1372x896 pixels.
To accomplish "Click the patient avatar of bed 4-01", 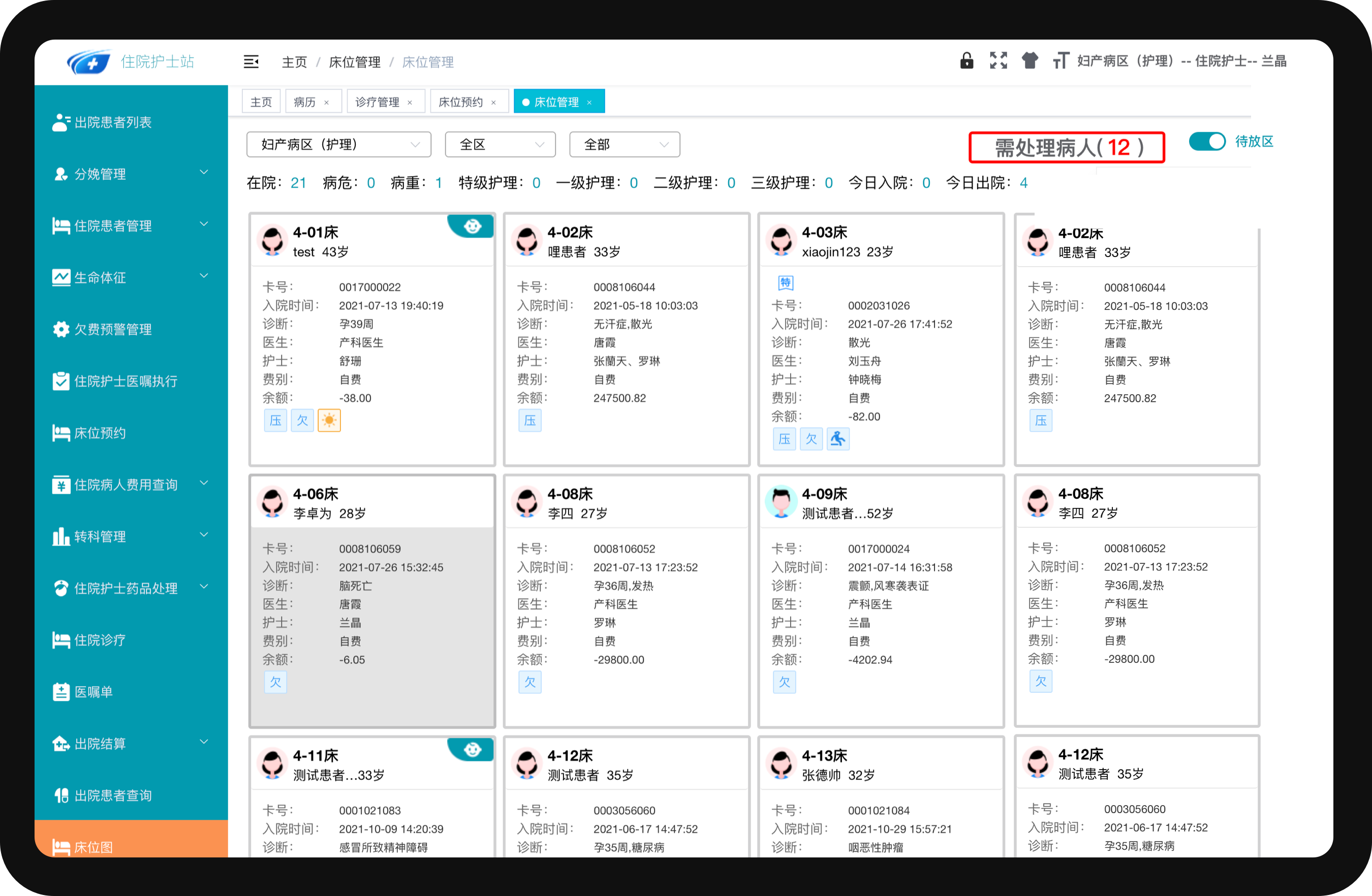I will tap(272, 240).
